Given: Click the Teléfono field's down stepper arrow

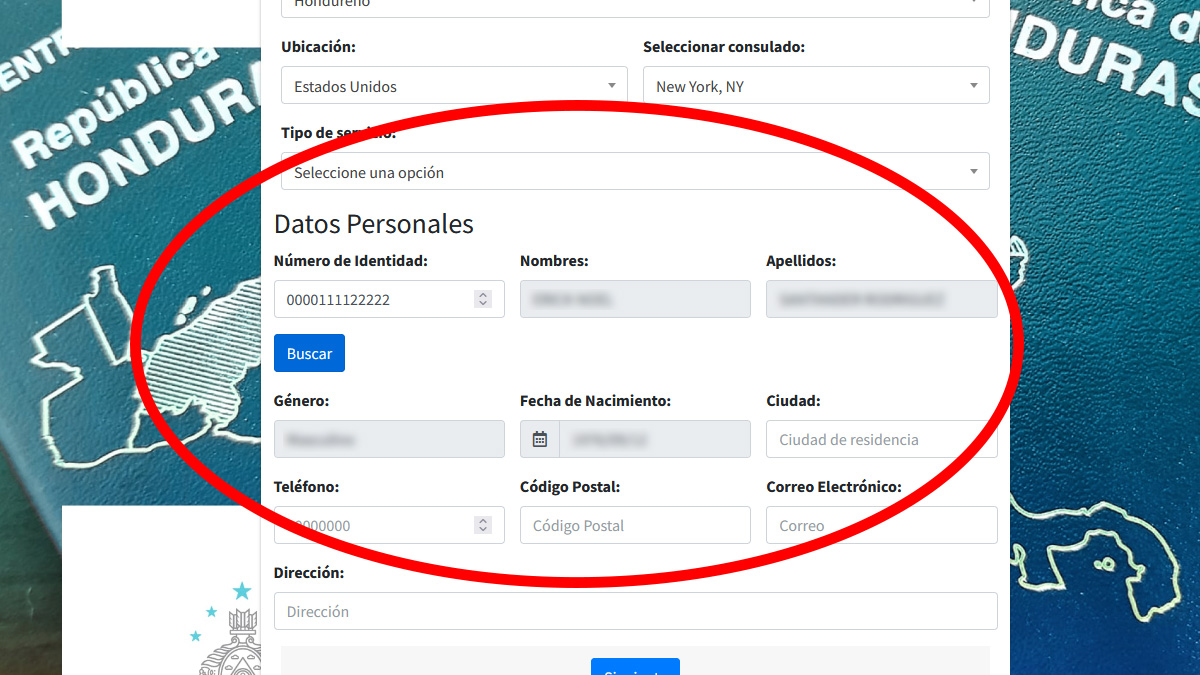Looking at the screenshot, I should tap(482, 530).
